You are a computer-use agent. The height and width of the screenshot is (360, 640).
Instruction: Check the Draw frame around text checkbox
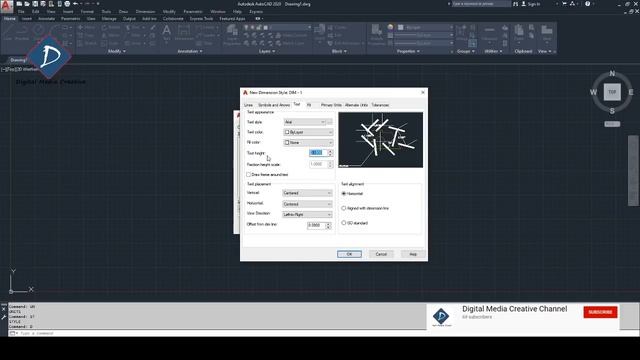pos(249,175)
